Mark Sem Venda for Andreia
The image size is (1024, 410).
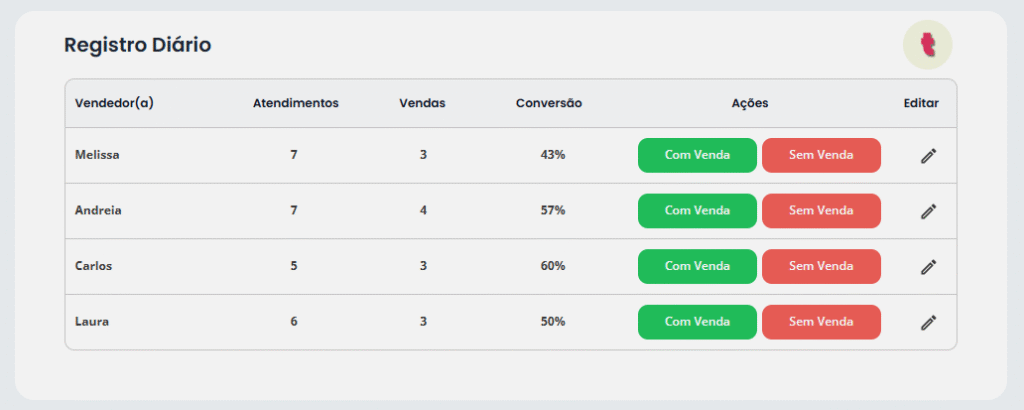(x=821, y=211)
